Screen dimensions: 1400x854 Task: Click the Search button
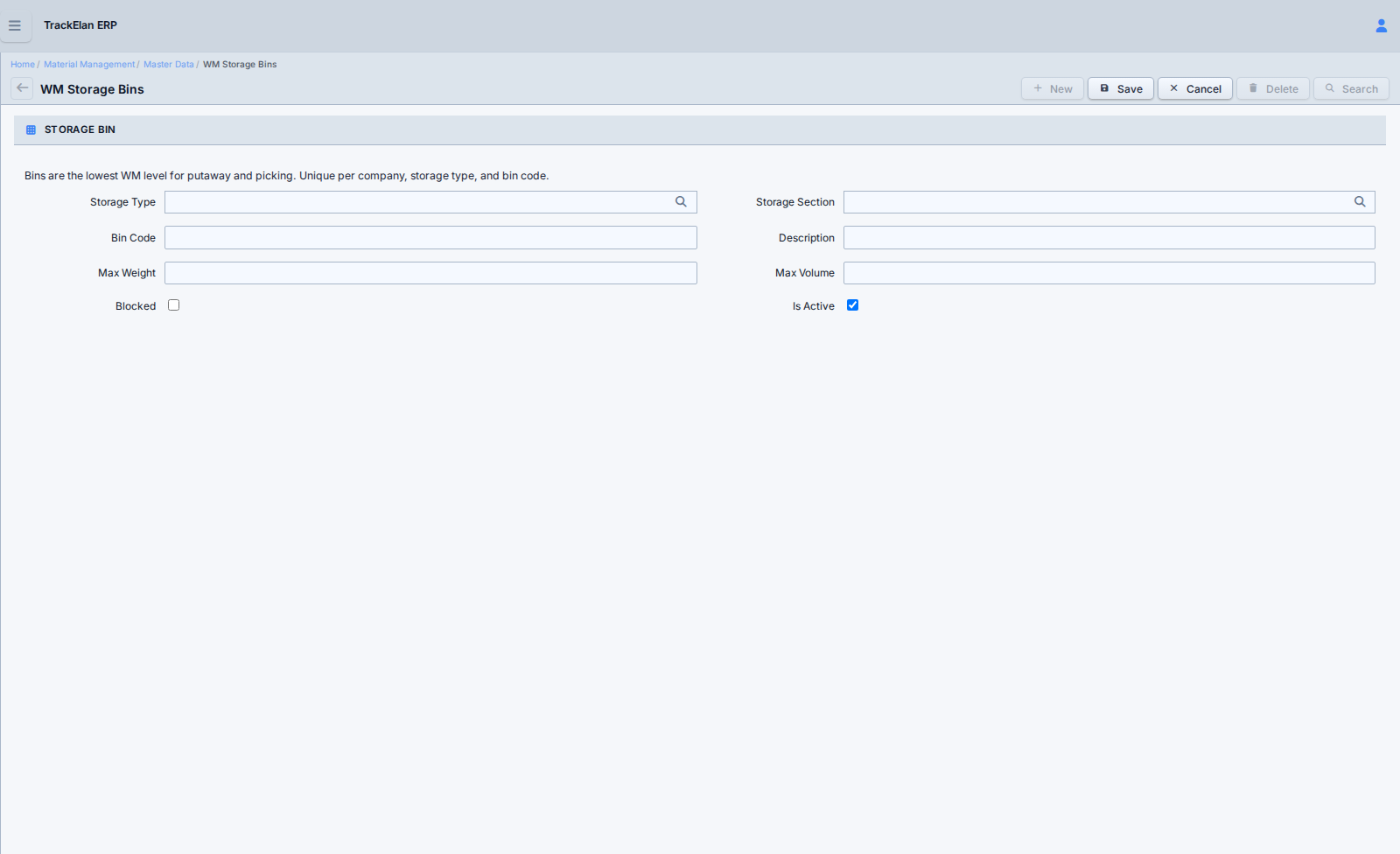tap(1351, 88)
